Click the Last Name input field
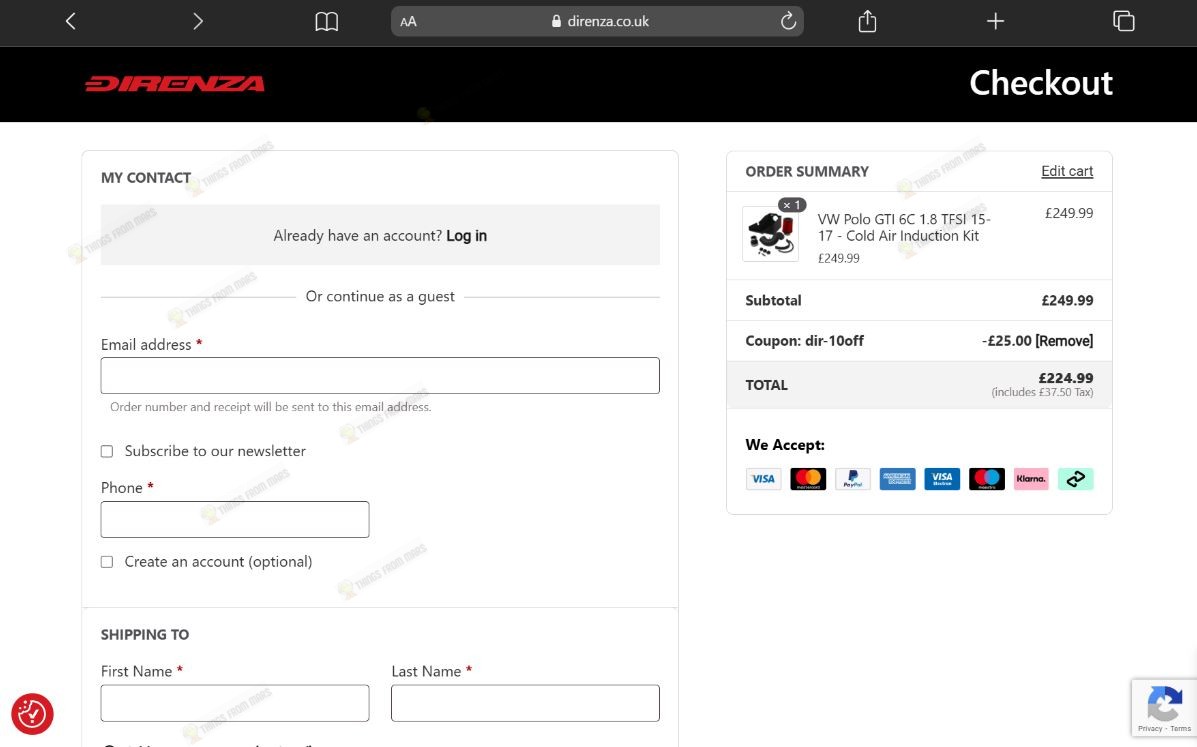 click(525, 703)
